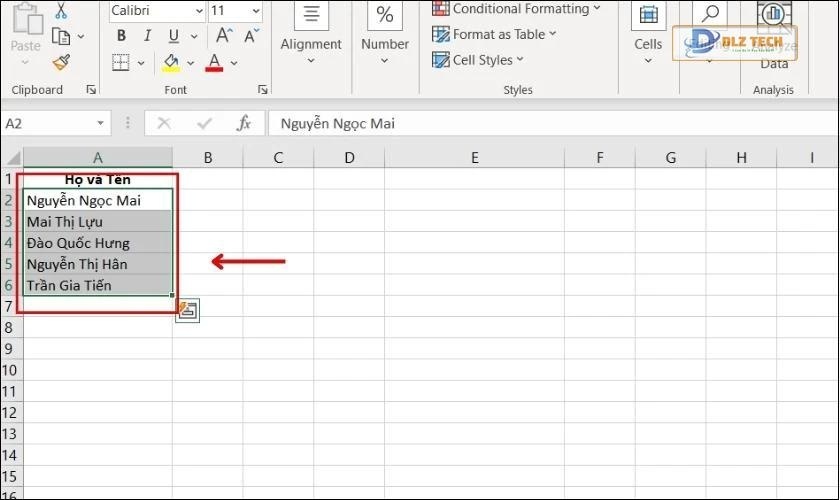This screenshot has height=500, width=840.
Task: Apply the yellow fill color bucket
Action: tap(171, 63)
